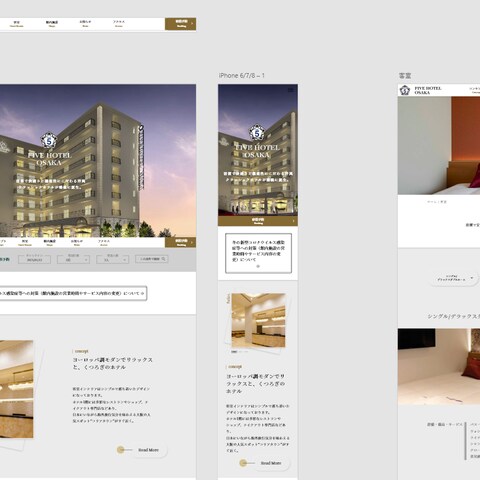This screenshot has height=480, width=480.
Task: Select the シングル/デラックス room heading
Action: pyautogui.click(x=454, y=316)
